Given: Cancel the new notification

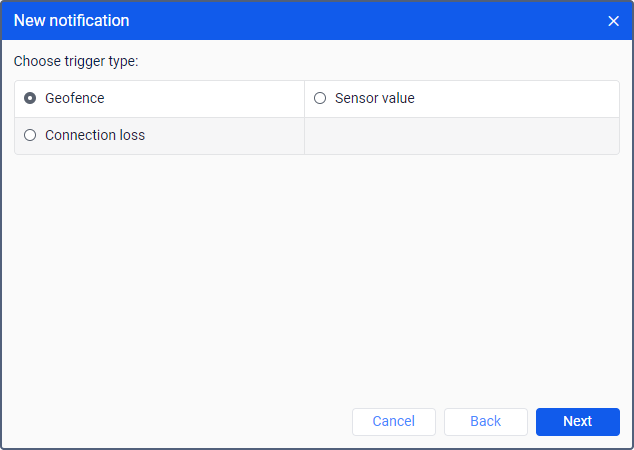Looking at the screenshot, I should pos(393,421).
